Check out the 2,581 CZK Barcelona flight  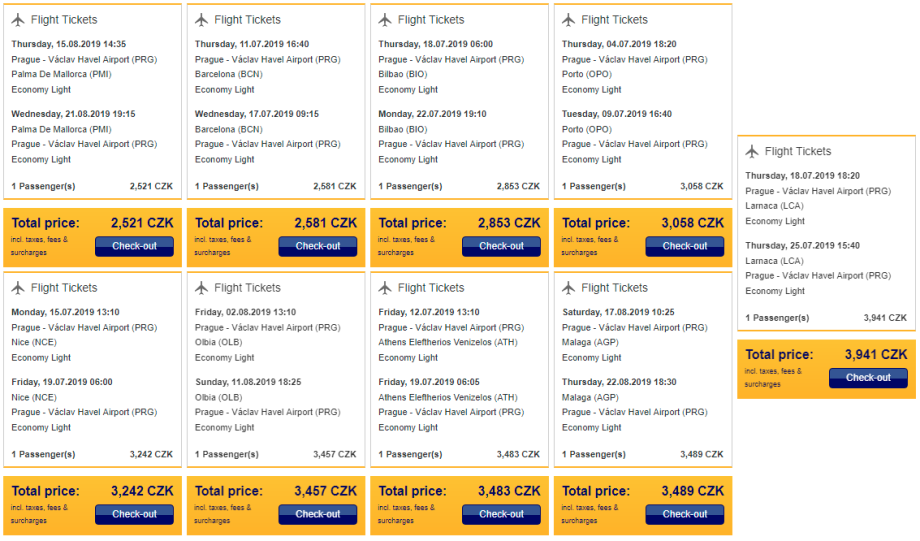(x=318, y=246)
